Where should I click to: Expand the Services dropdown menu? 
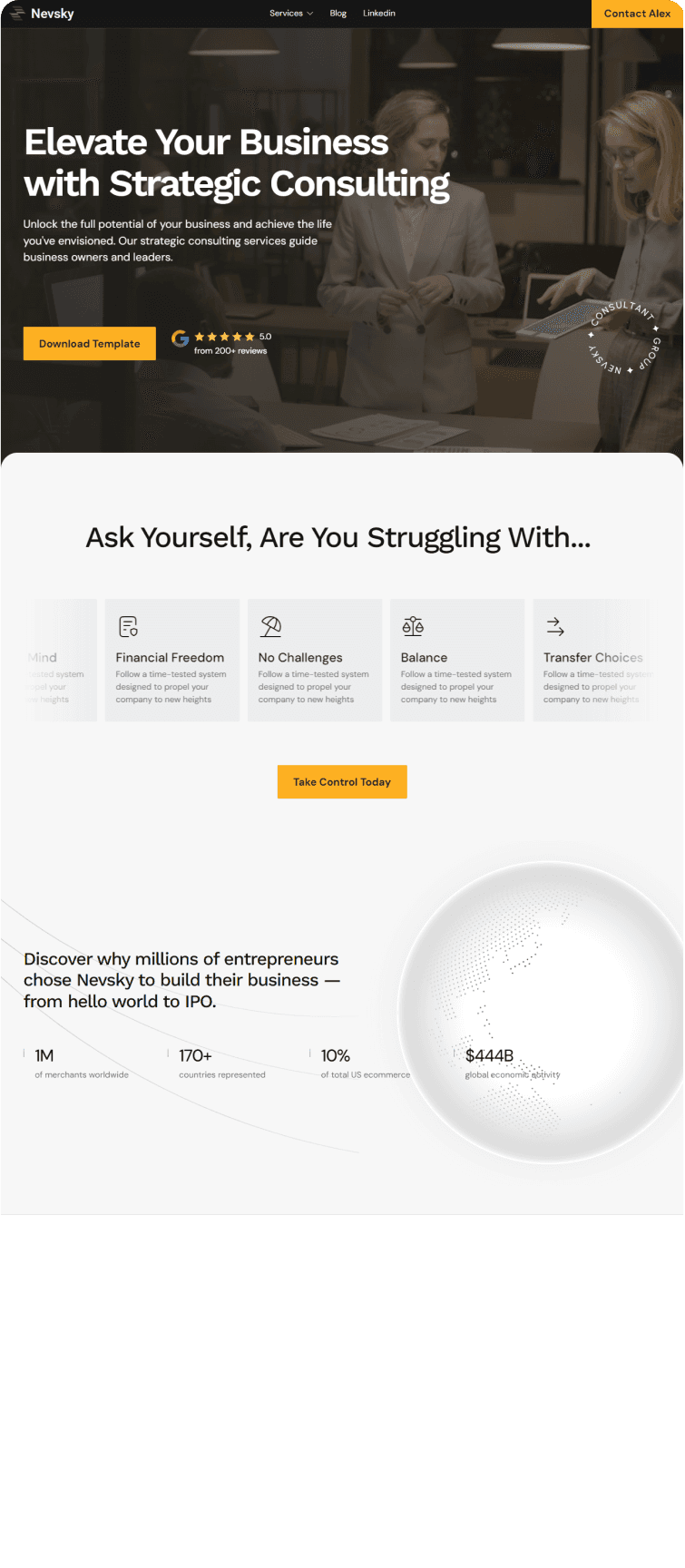(290, 14)
